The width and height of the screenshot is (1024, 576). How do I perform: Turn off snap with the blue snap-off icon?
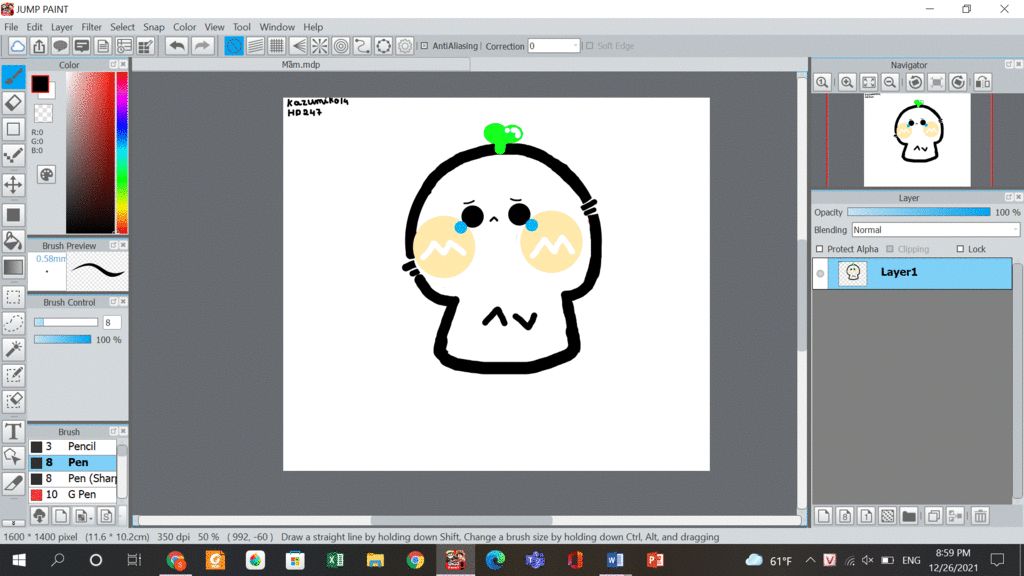coord(234,46)
